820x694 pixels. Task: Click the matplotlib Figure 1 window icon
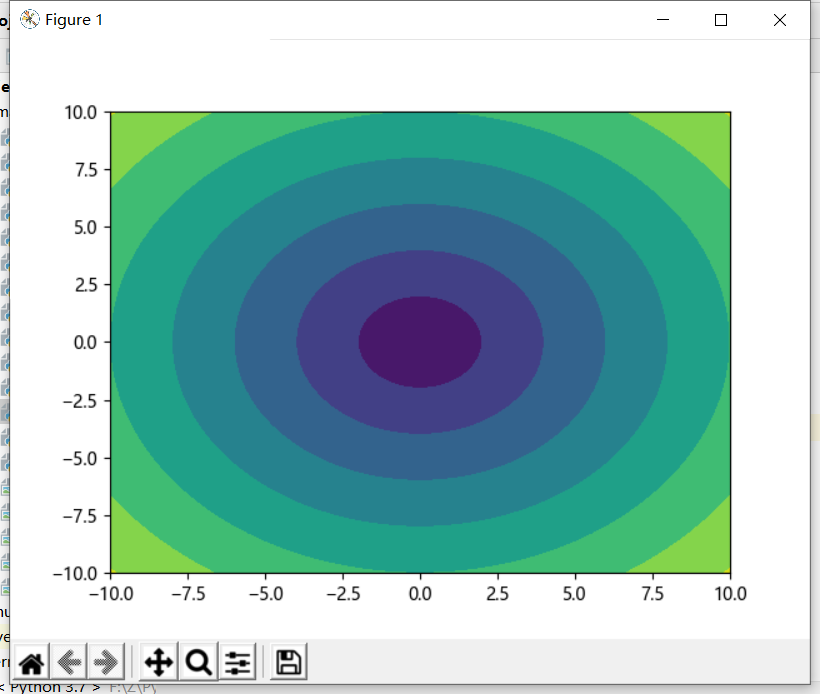30,20
